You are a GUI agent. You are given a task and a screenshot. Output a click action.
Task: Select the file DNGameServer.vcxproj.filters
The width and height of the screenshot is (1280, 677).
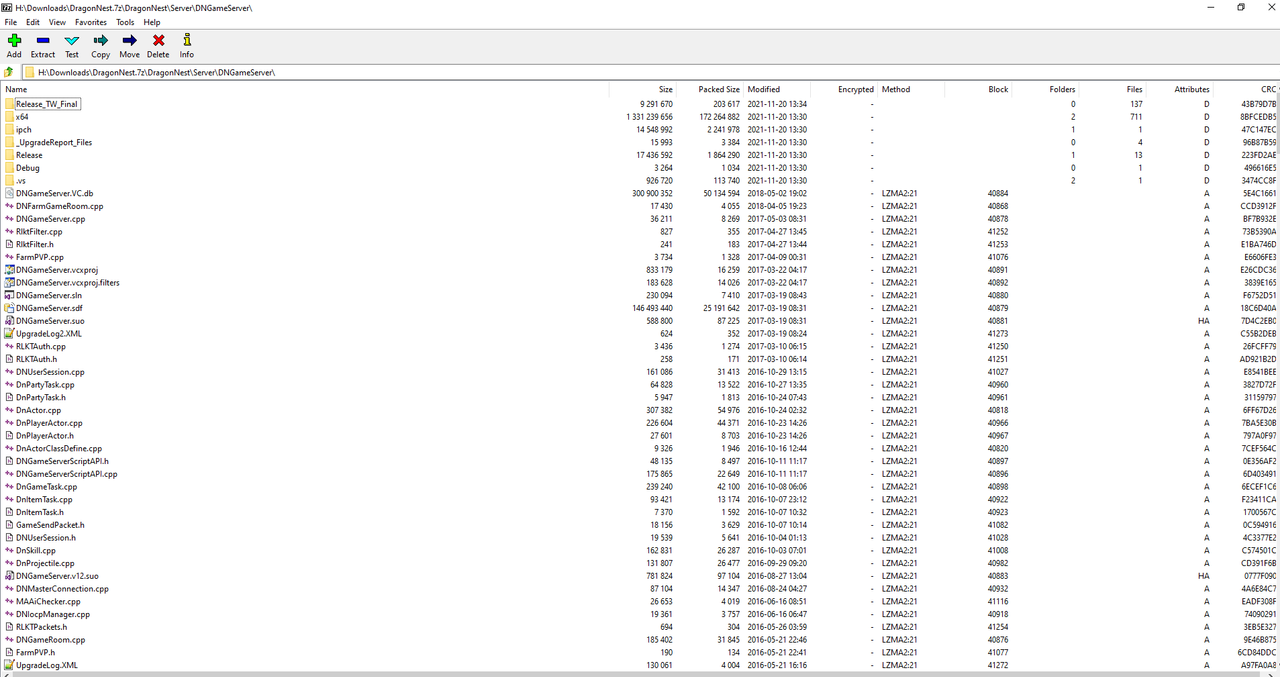tap(67, 283)
